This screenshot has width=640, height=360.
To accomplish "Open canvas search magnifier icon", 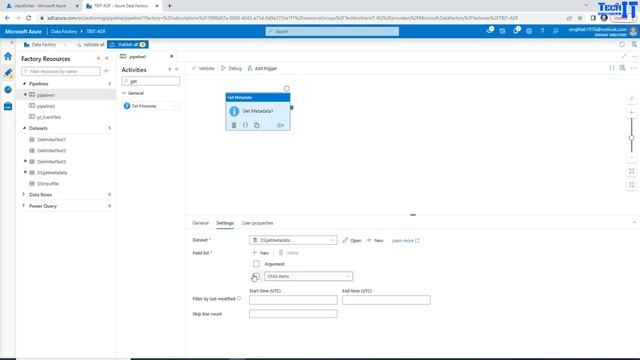I will (631, 99).
